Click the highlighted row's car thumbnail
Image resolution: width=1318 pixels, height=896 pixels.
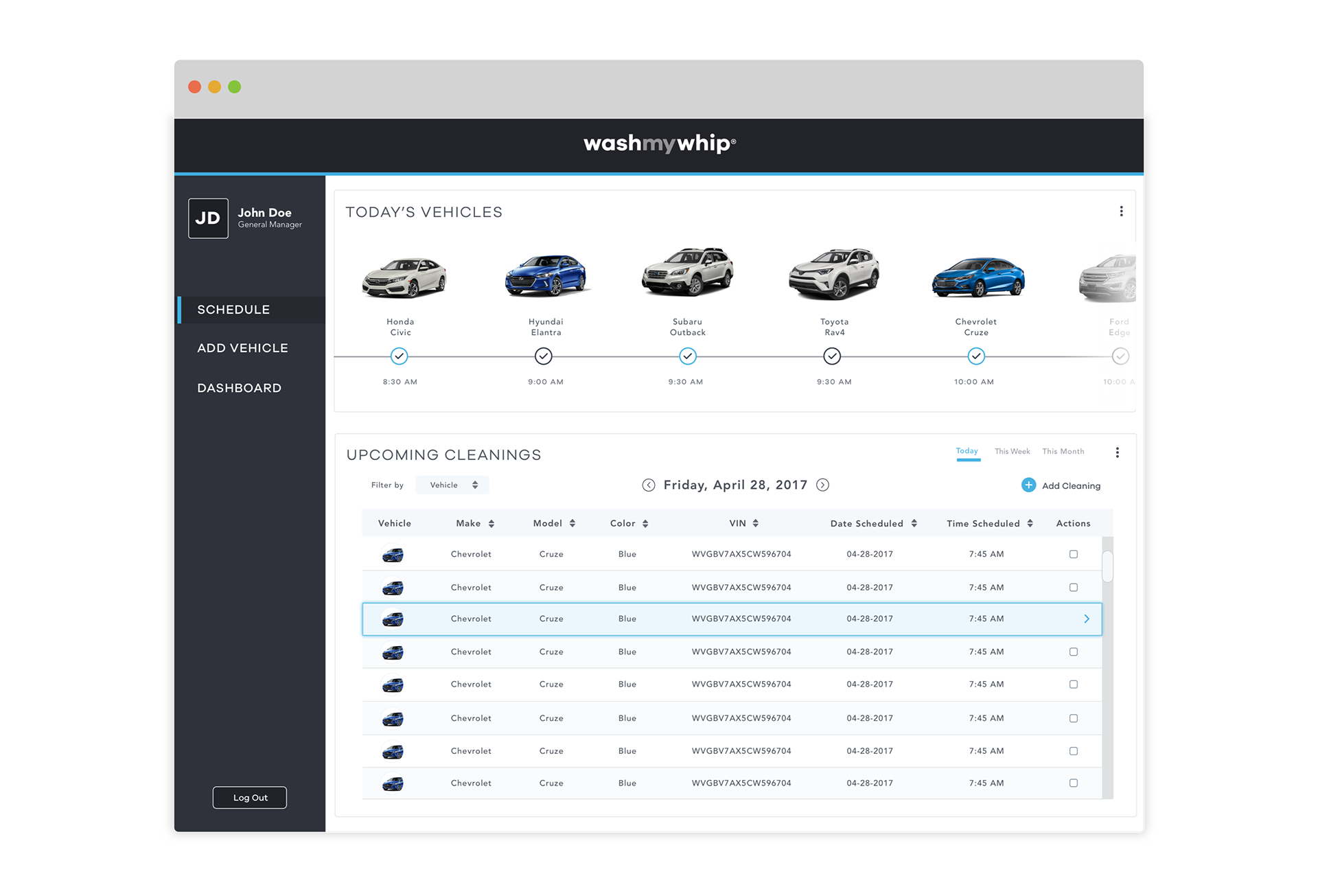(393, 619)
